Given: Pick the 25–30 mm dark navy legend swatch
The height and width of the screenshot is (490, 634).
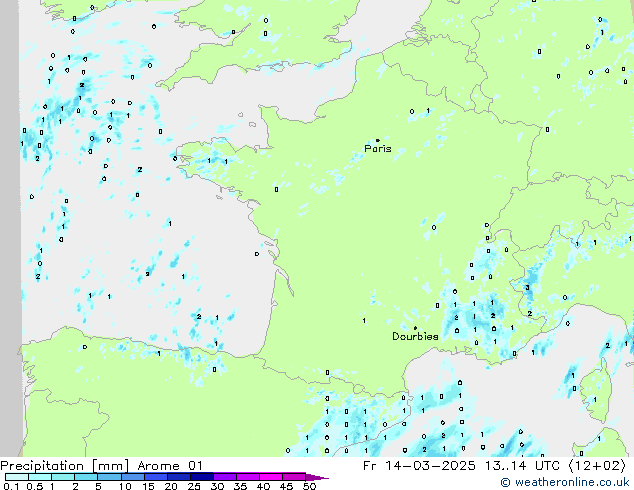Looking at the screenshot, I should coord(202,477).
